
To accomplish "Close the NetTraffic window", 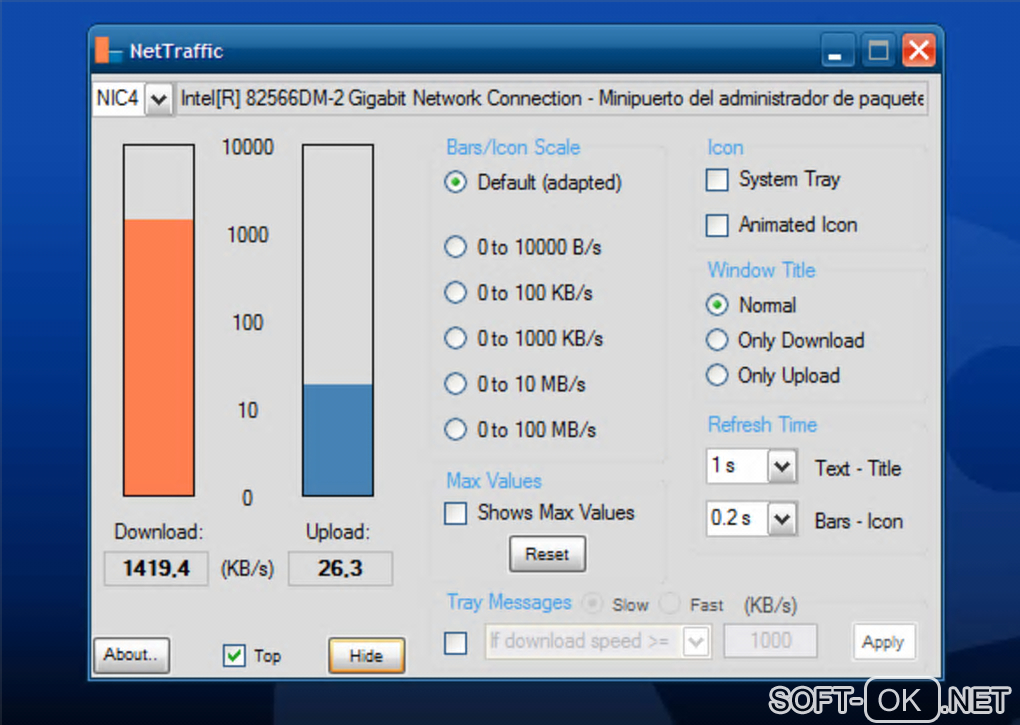I will pyautogui.click(x=919, y=50).
